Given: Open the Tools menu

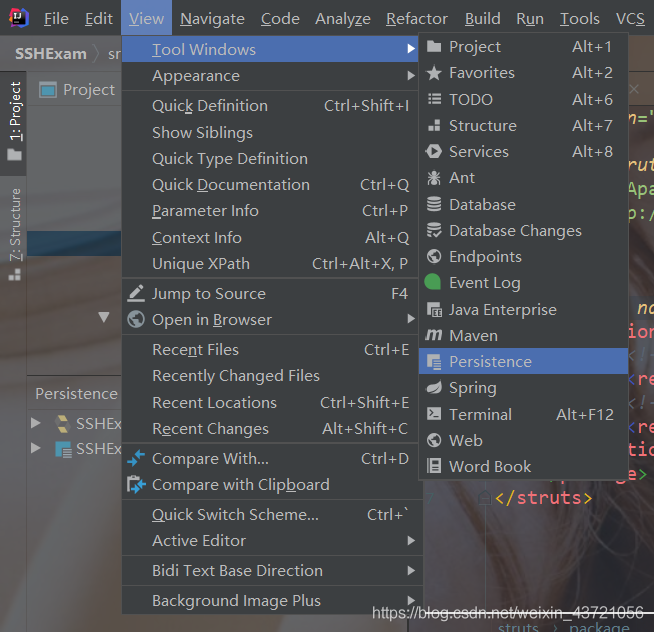Looking at the screenshot, I should click(x=579, y=19).
